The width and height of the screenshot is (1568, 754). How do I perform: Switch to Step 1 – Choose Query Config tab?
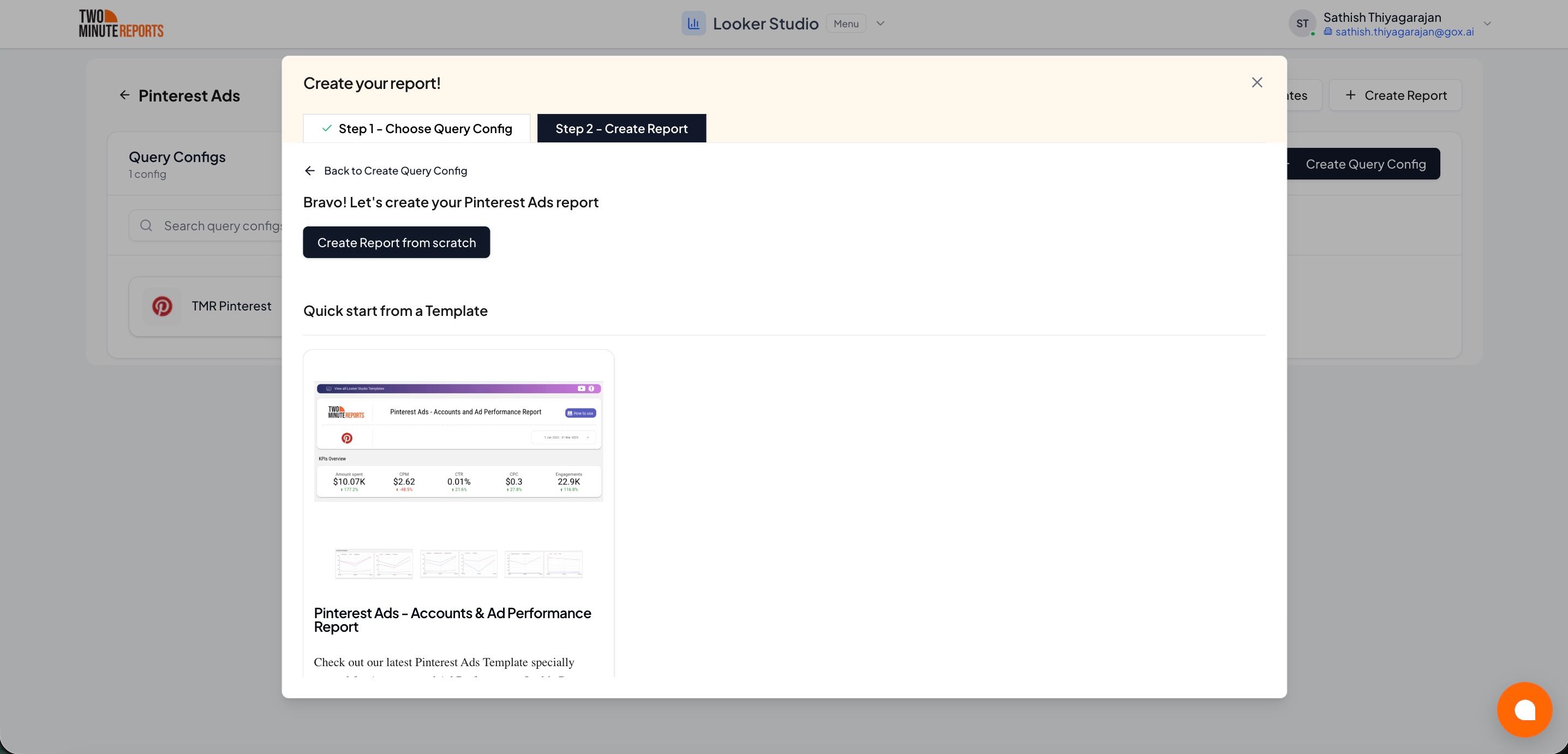(417, 128)
